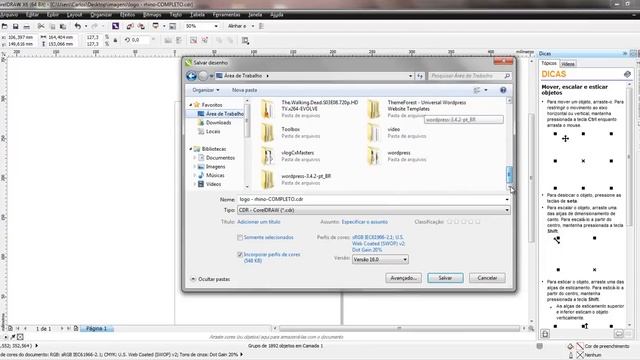This screenshot has width=640, height=360.
Task: Click the first Classificação rating star
Action: pos(449,222)
